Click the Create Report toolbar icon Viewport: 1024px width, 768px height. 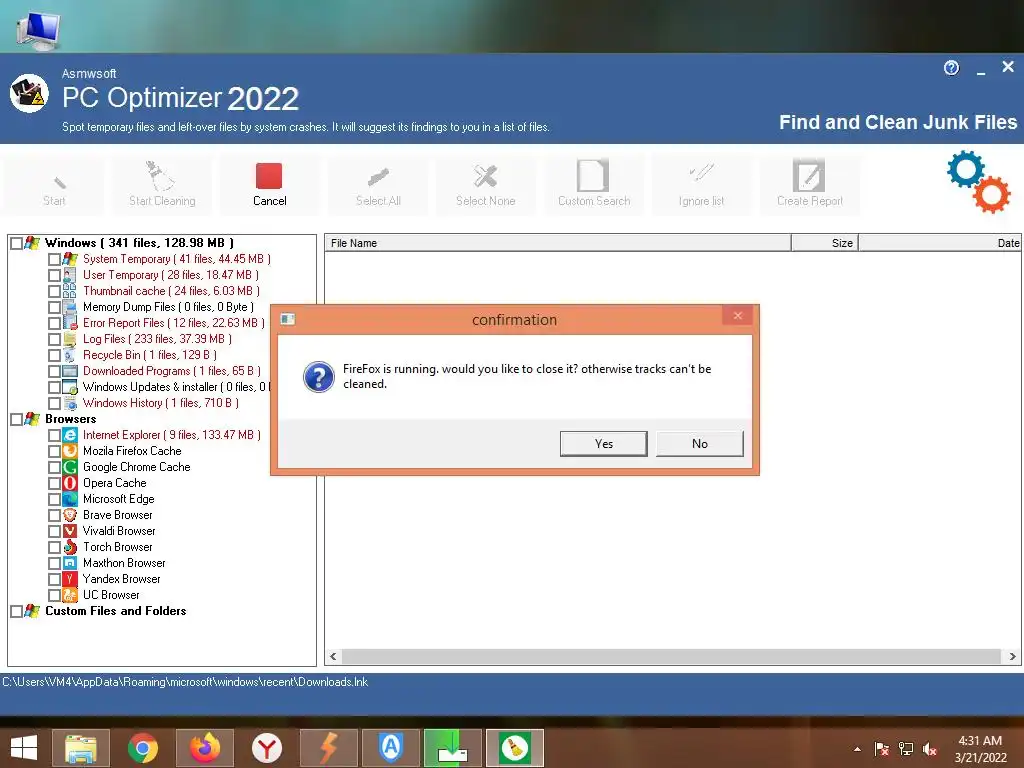pyautogui.click(x=808, y=175)
